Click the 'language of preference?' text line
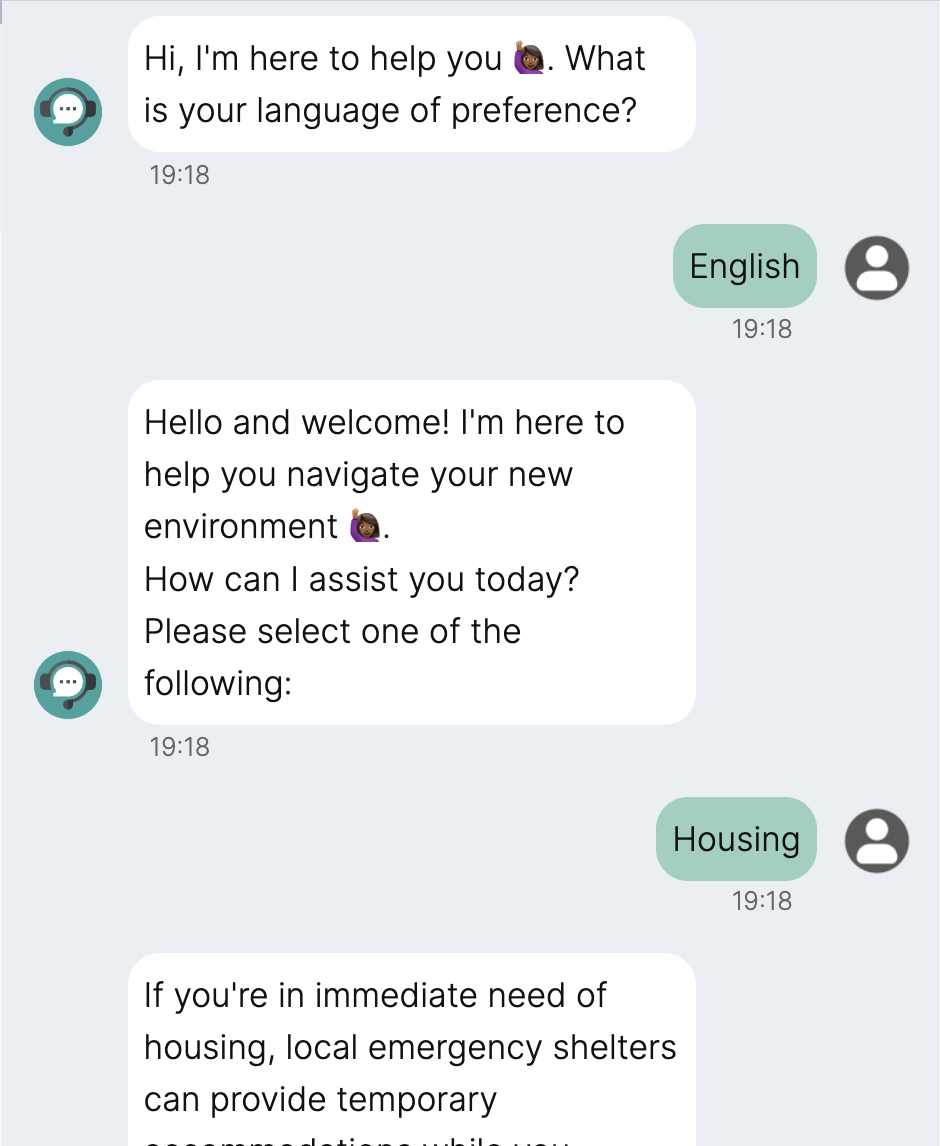 tap(390, 110)
